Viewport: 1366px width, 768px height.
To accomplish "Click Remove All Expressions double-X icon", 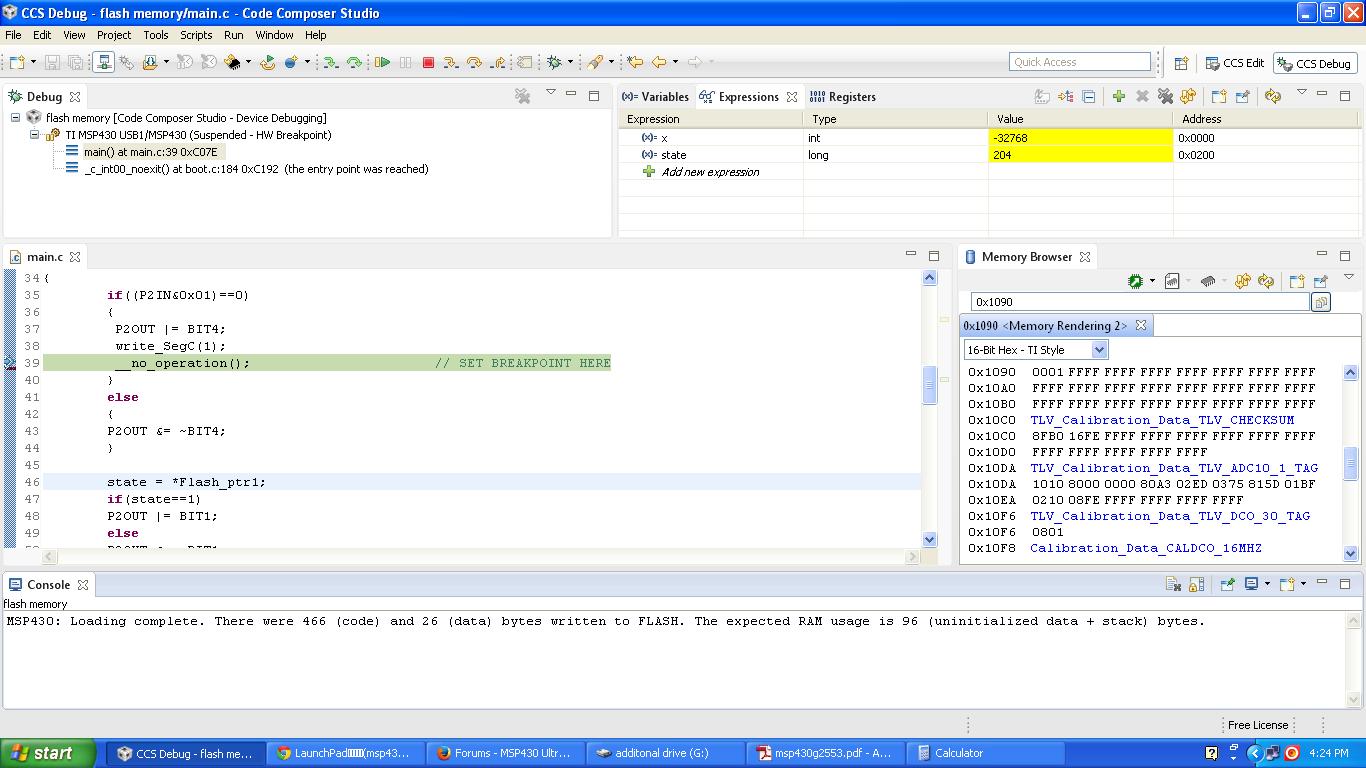I will pyautogui.click(x=1165, y=96).
